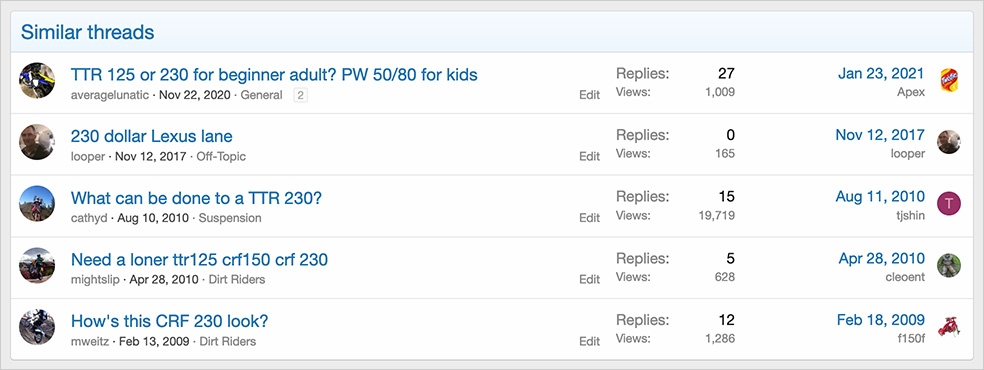Open Apex's Twistie avatar on the right
984x370 pixels.
coord(949,80)
